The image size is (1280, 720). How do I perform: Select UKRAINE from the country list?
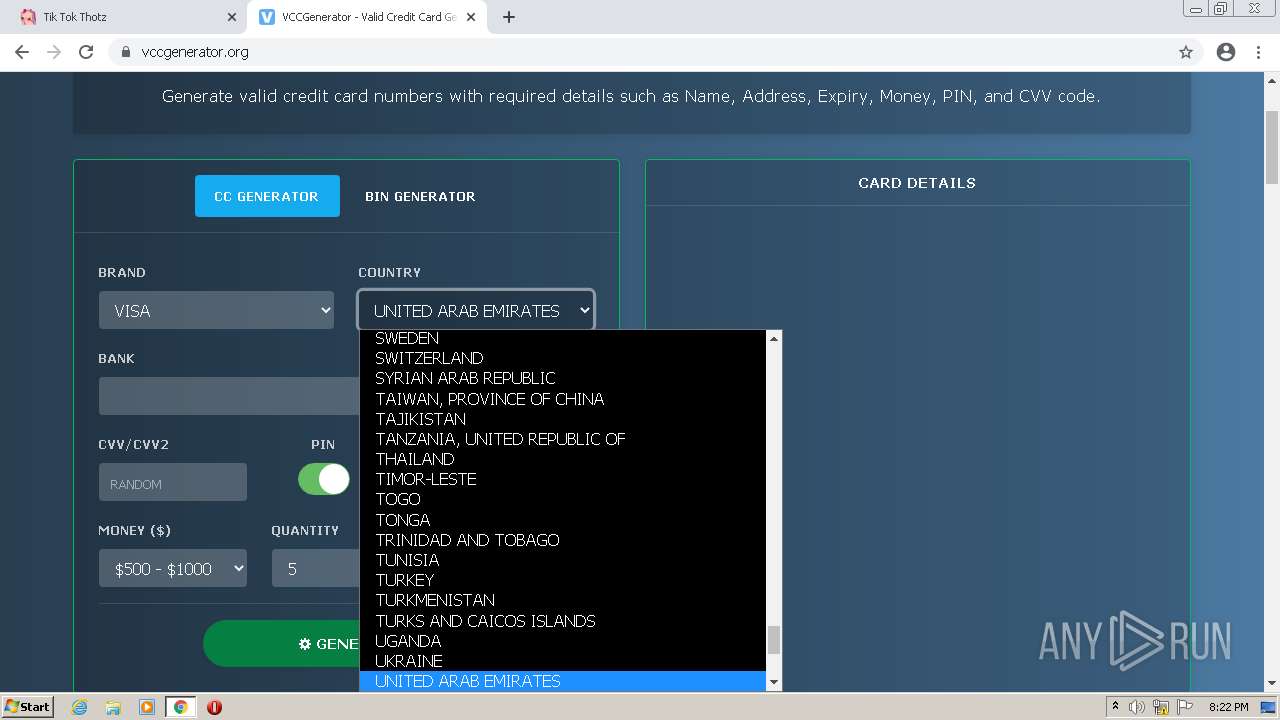[x=563, y=661]
